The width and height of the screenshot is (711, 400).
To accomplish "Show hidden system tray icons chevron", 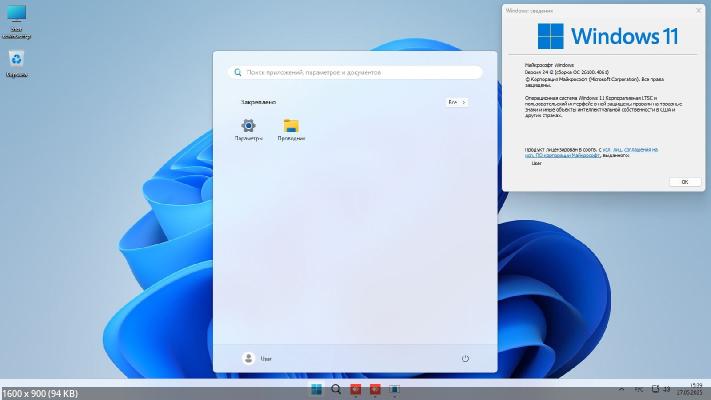I will coord(622,389).
